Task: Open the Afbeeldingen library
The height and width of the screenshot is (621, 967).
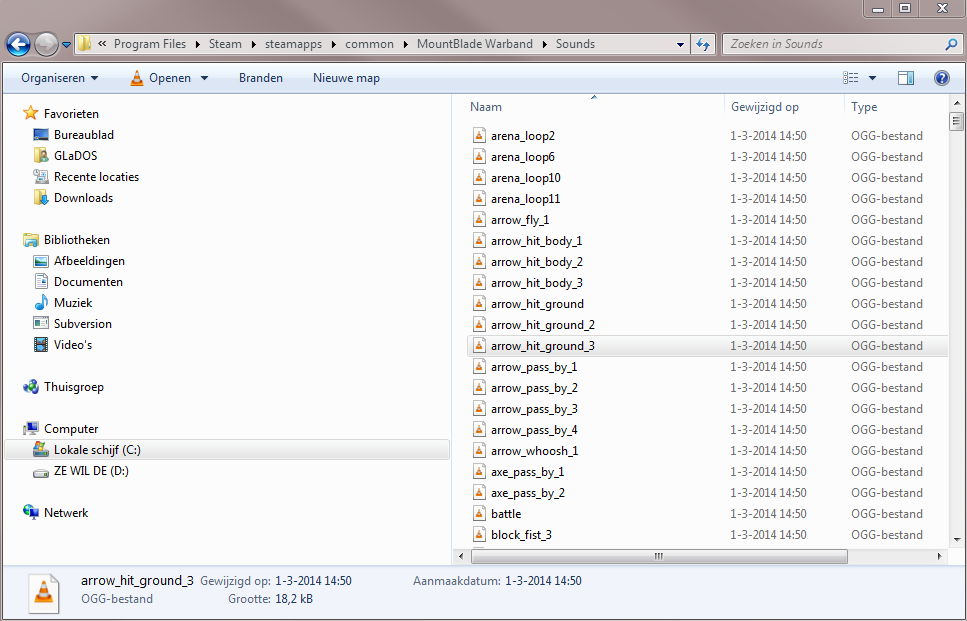Action: (78, 261)
